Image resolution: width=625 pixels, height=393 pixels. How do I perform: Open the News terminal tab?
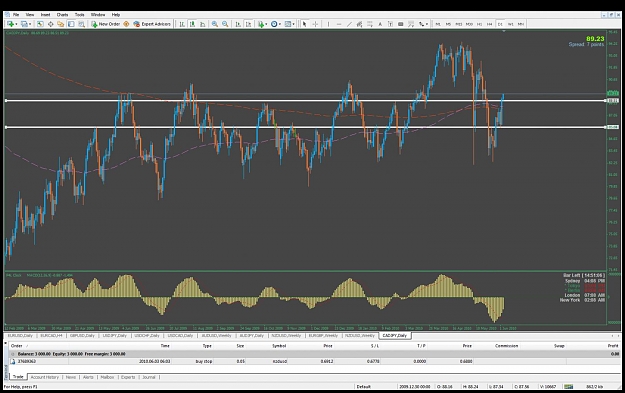pyautogui.click(x=71, y=377)
